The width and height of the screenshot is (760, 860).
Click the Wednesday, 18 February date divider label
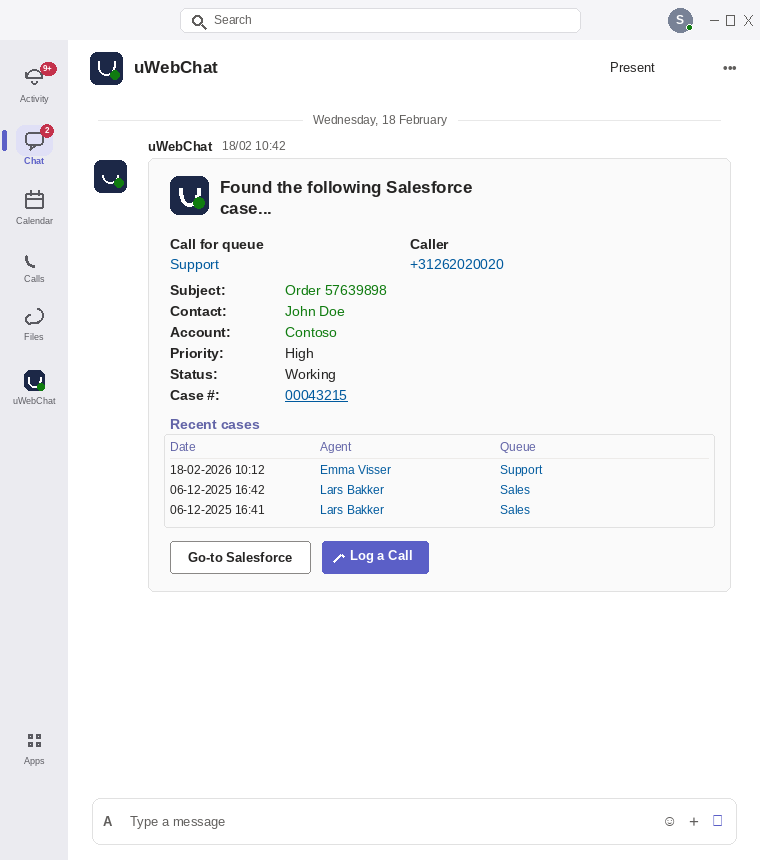tap(379, 120)
